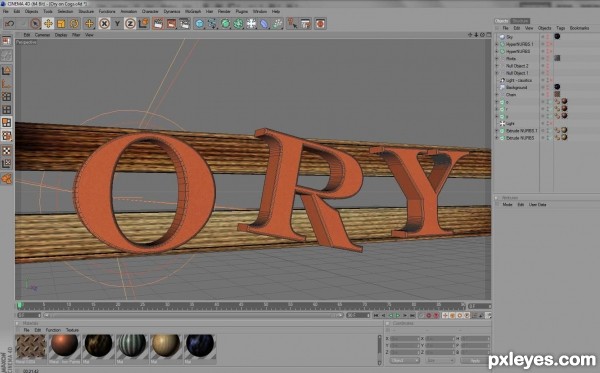600x373 pixels.
Task: Go to the end of animation
Action: pos(412,316)
